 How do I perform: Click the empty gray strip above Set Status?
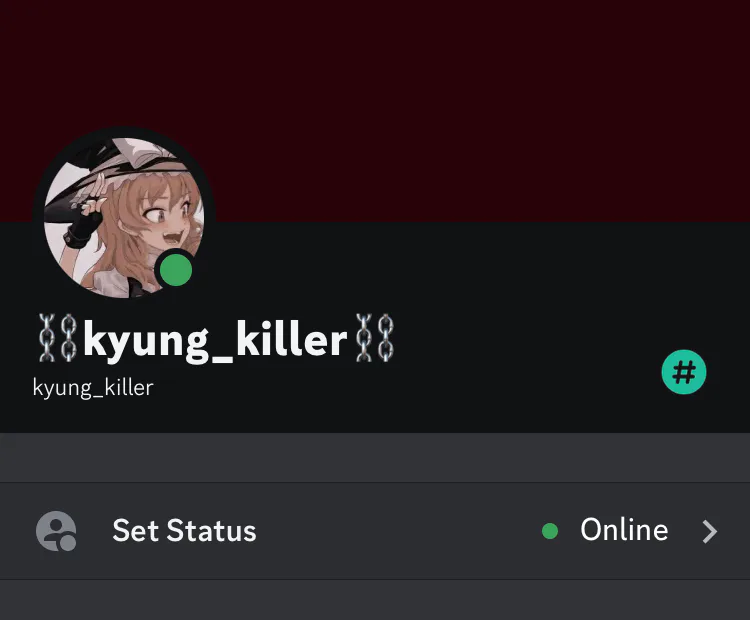pyautogui.click(x=375, y=458)
